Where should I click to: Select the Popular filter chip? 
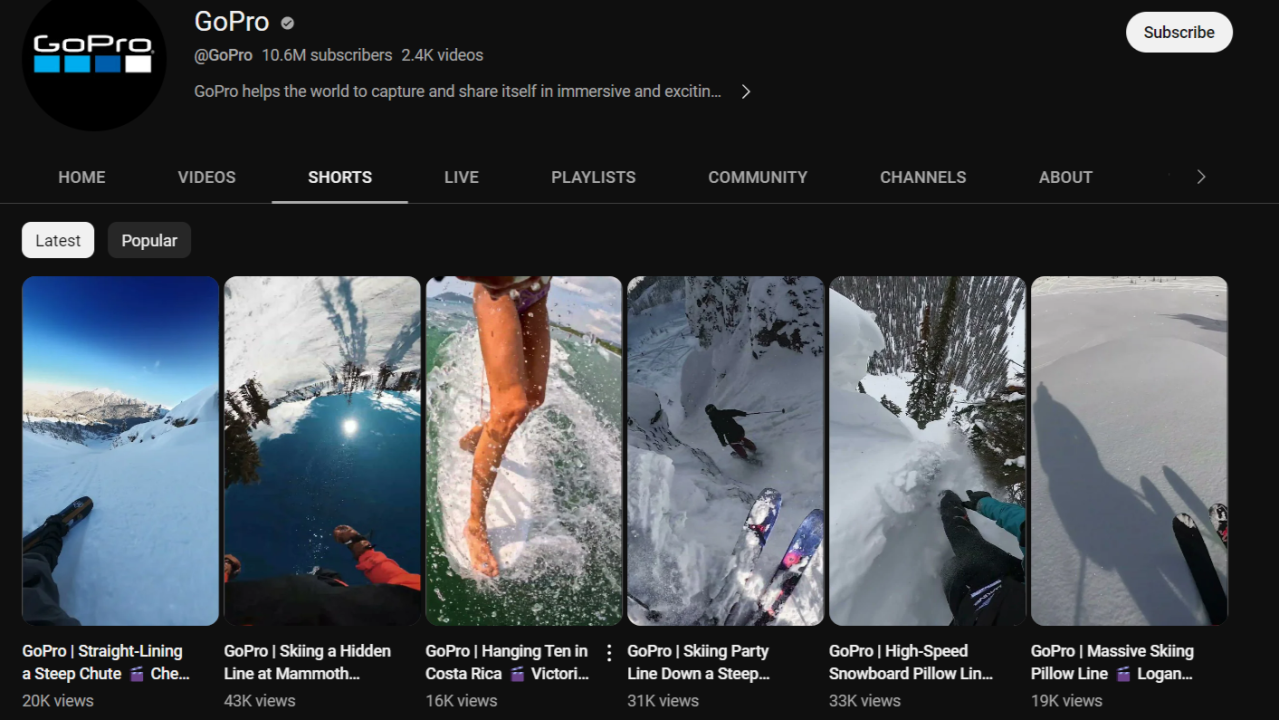[149, 240]
